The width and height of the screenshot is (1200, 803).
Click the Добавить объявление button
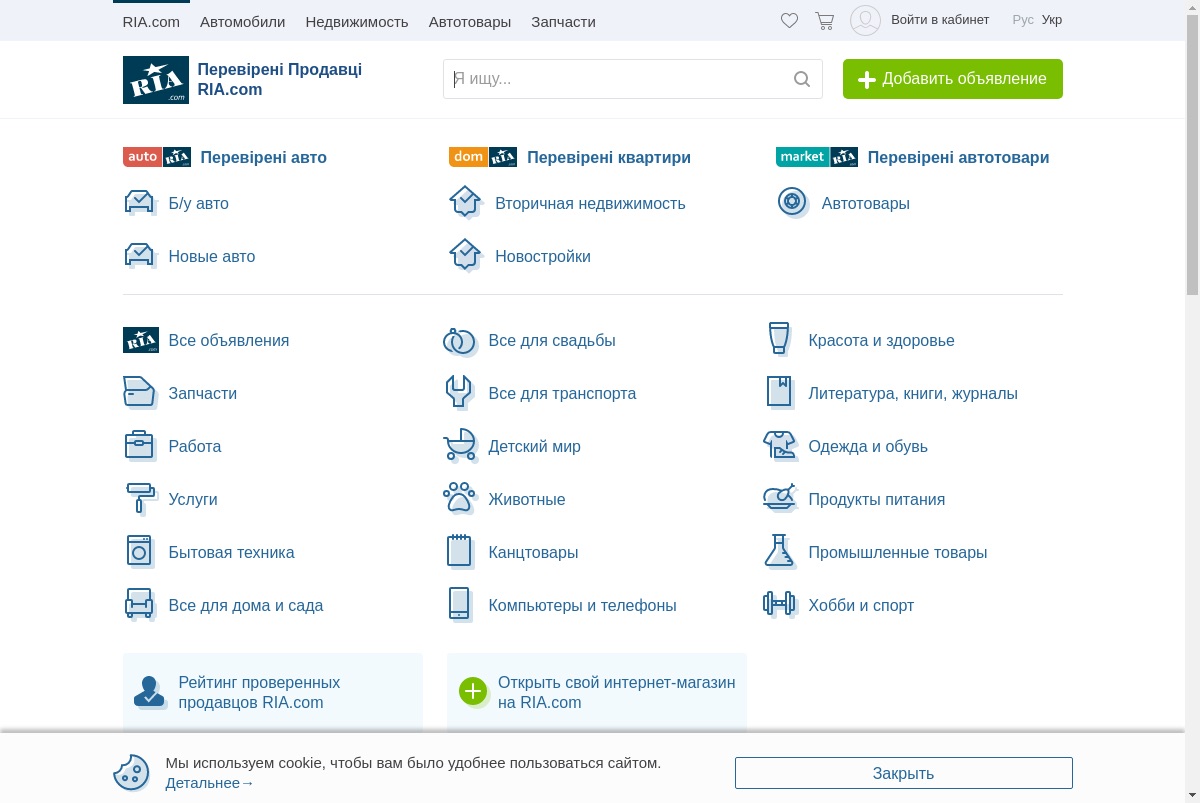coord(953,79)
